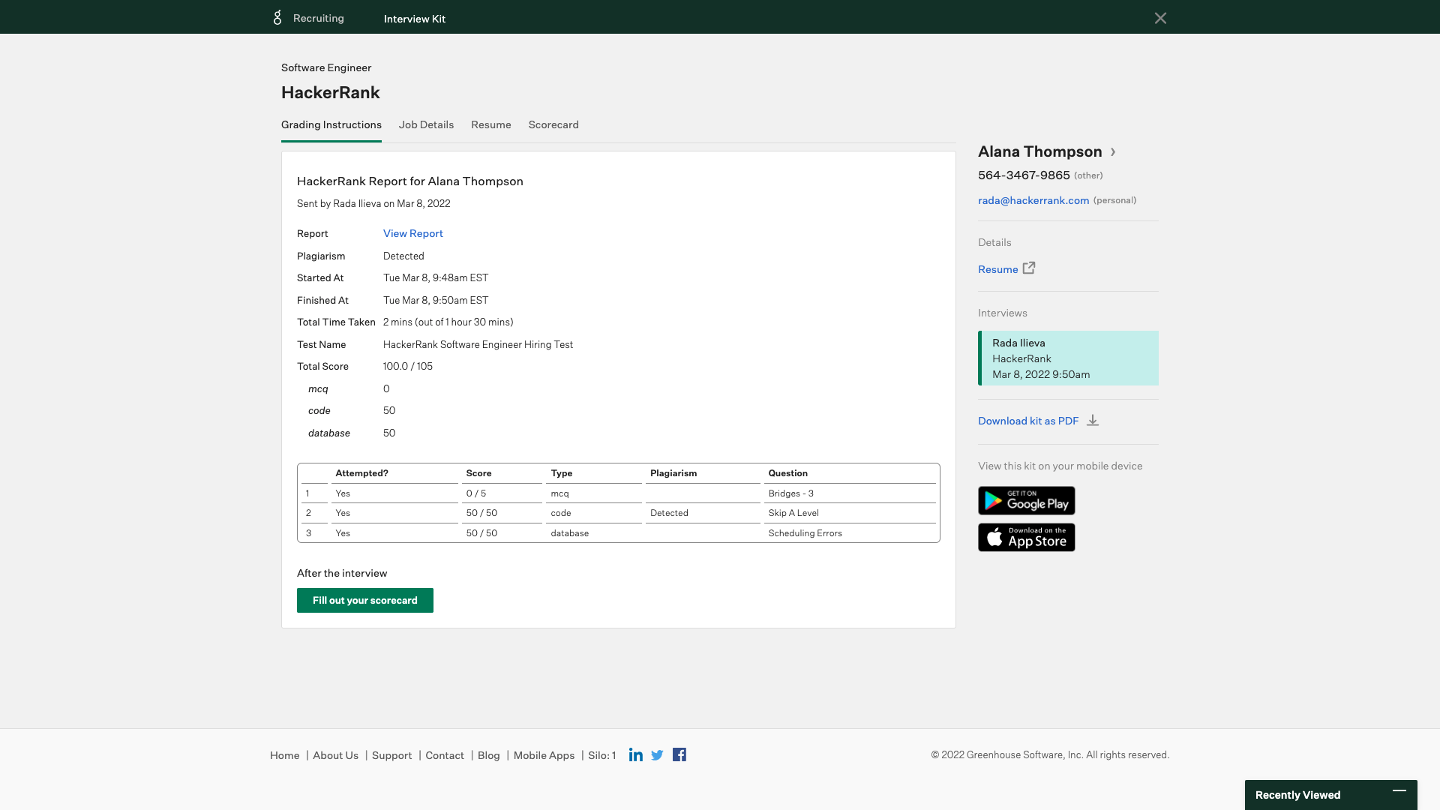This screenshot has width=1440, height=810.
Task: Expand candidate details chevron next to Alana Thompson
Action: click(1113, 152)
